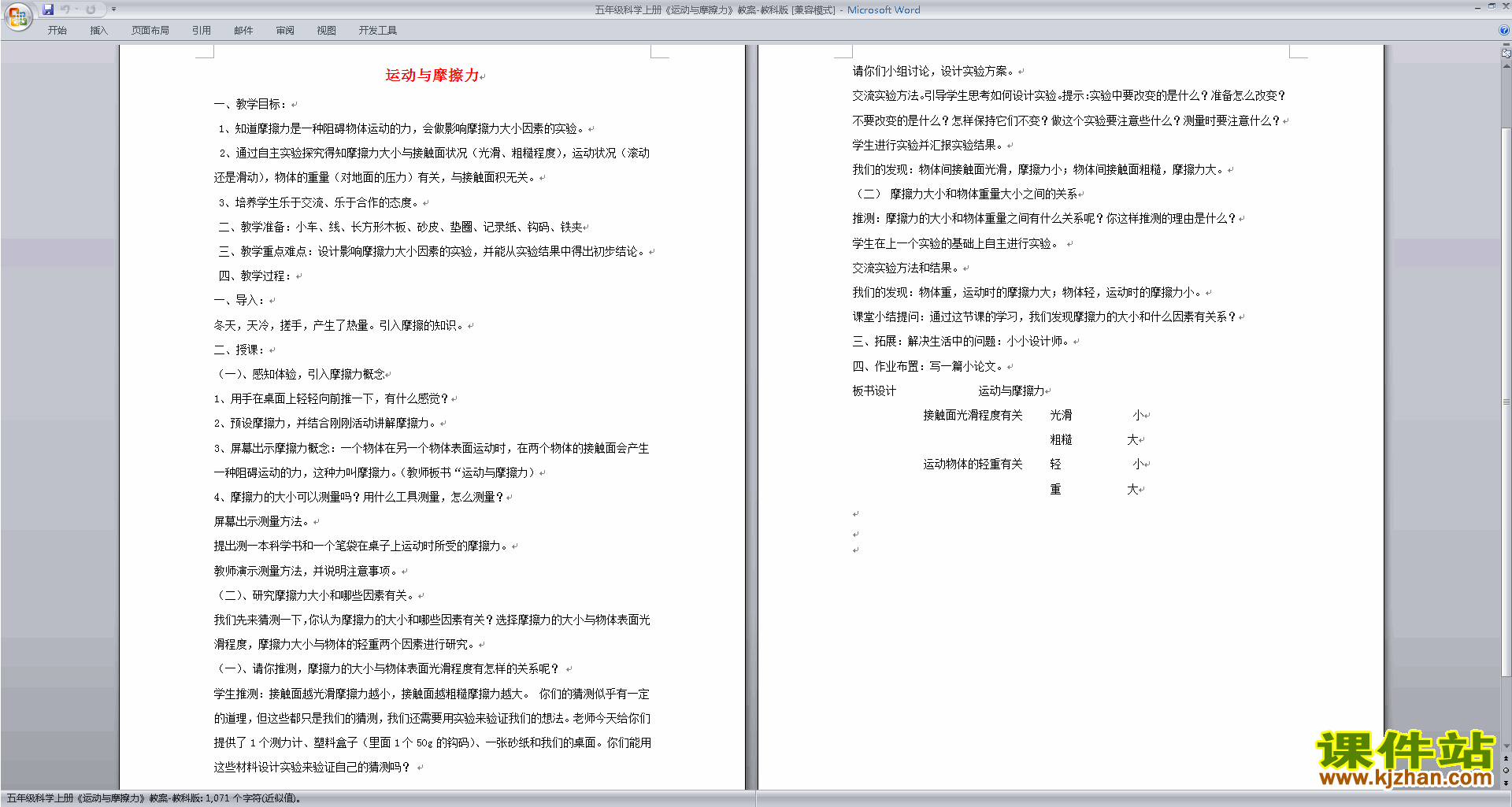1512x807 pixels.
Task: Open the 开发工具 ribbon tab
Action: coord(378,30)
